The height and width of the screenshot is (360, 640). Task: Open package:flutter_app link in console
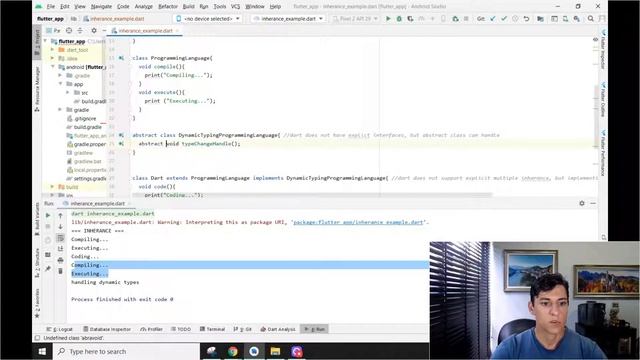pyautogui.click(x=358, y=222)
